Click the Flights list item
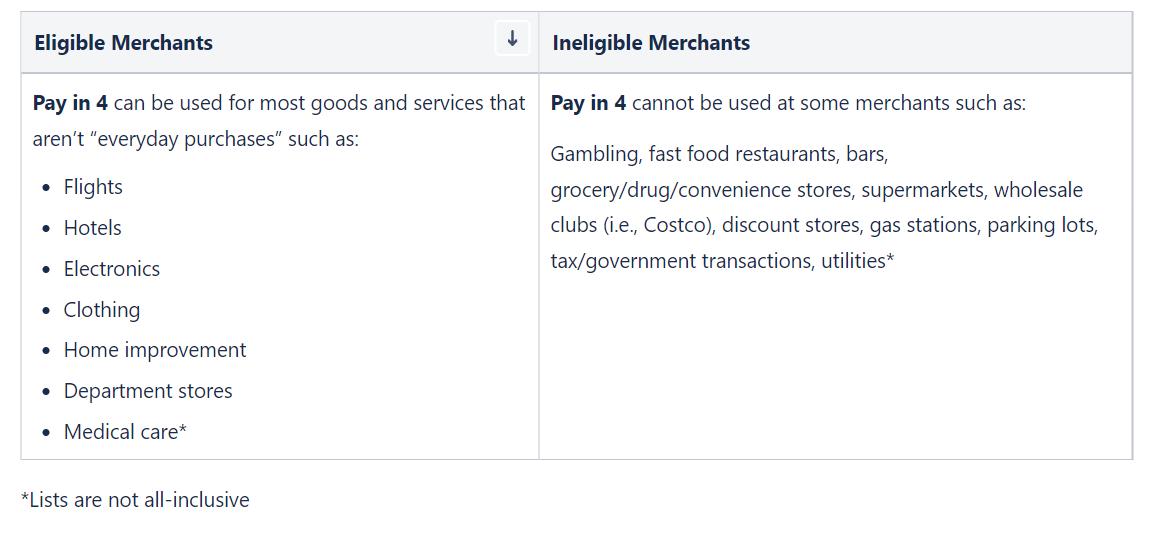The height and width of the screenshot is (536, 1154). [x=93, y=187]
